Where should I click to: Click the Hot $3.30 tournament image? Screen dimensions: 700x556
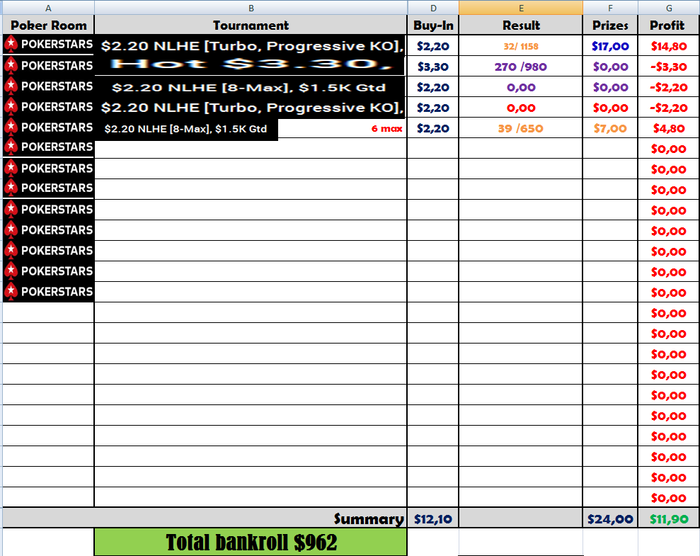coord(250,65)
